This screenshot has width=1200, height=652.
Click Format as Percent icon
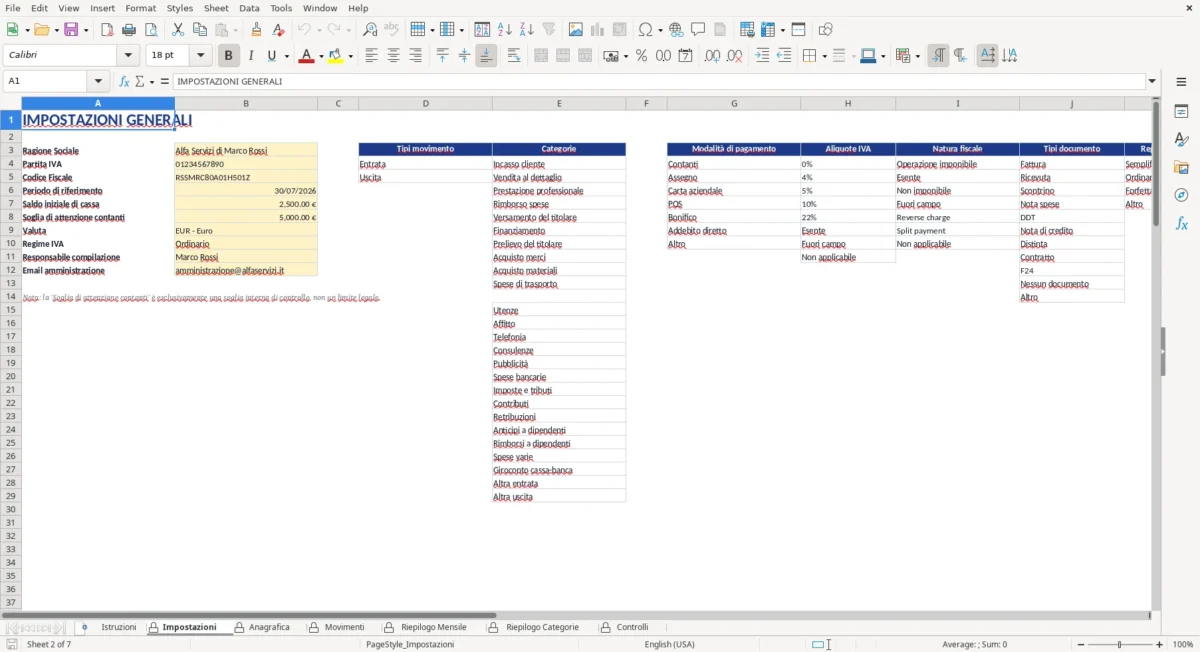(641, 56)
